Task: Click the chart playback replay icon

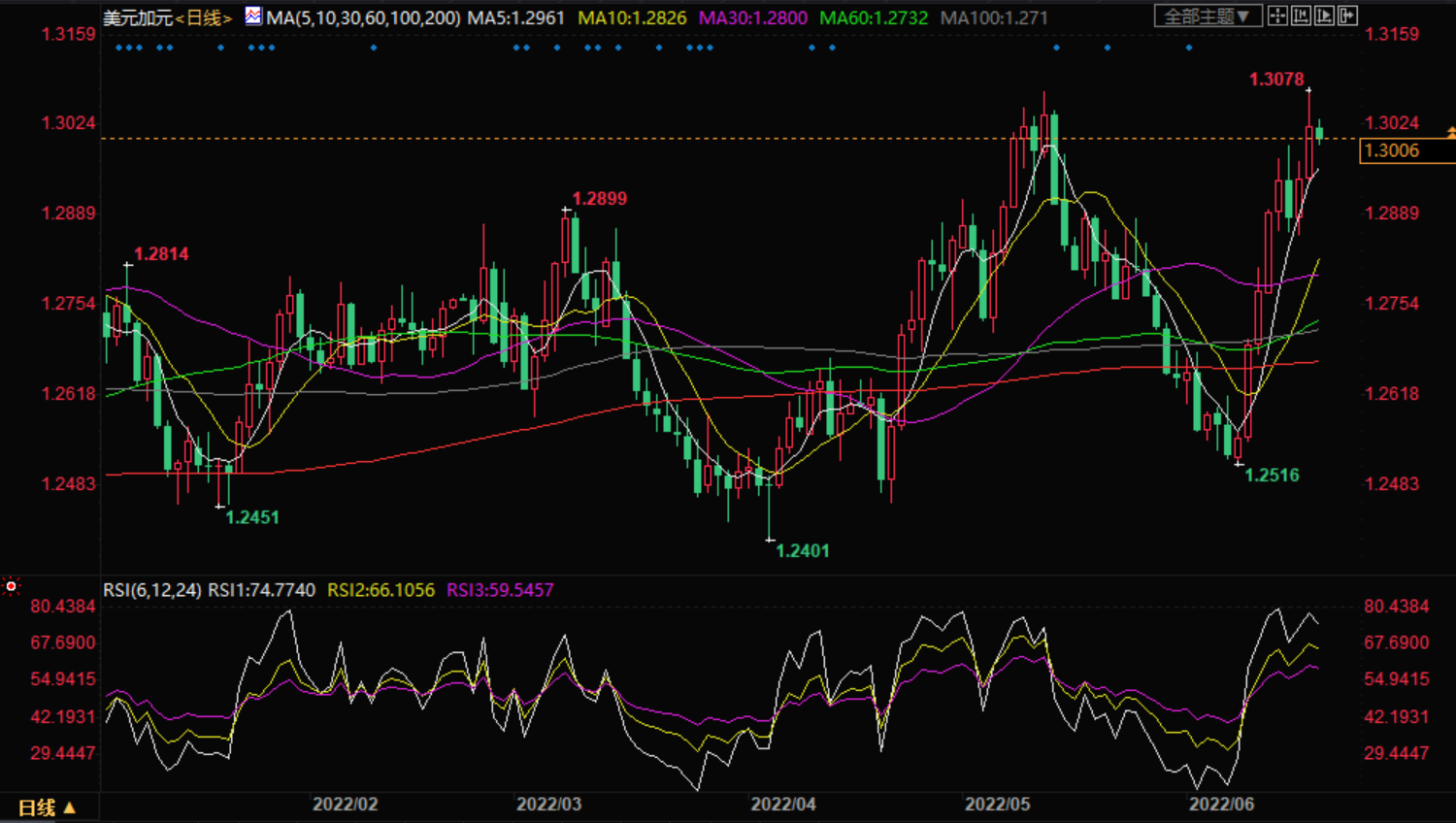Action: pos(1324,16)
